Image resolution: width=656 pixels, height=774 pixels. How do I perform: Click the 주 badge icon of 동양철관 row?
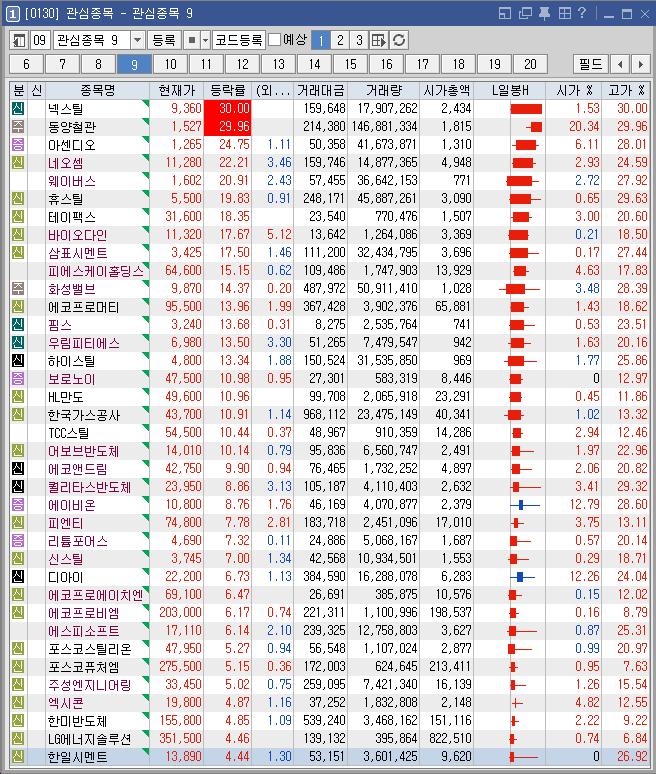coord(18,126)
